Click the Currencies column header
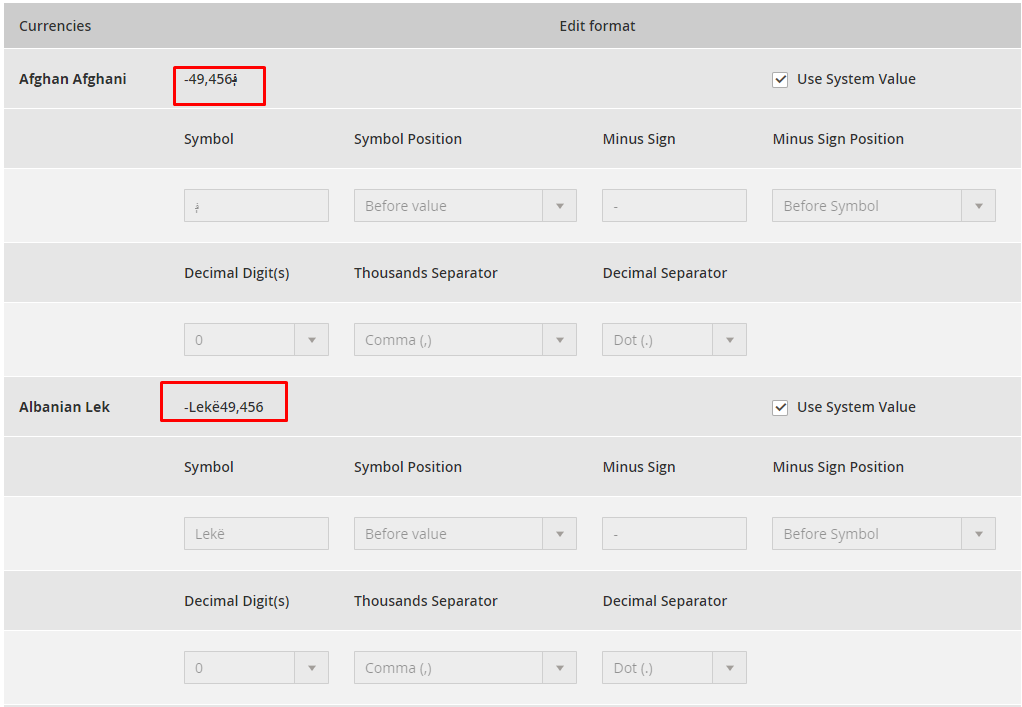This screenshot has height=707, width=1022. (x=55, y=26)
